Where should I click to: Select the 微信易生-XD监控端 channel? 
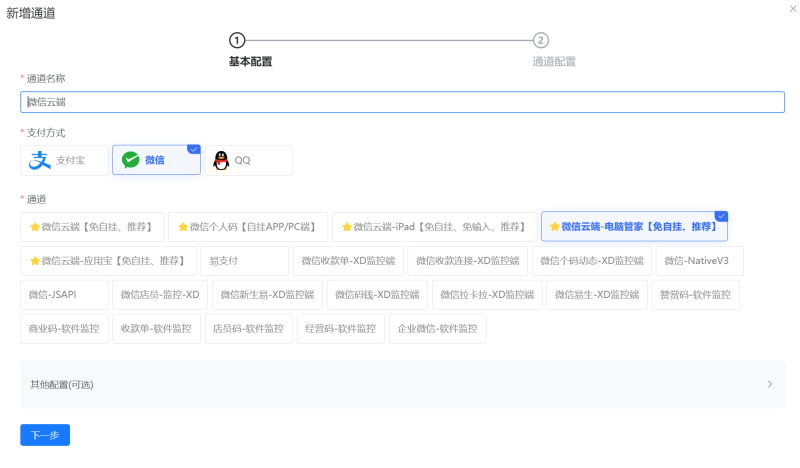click(x=597, y=294)
